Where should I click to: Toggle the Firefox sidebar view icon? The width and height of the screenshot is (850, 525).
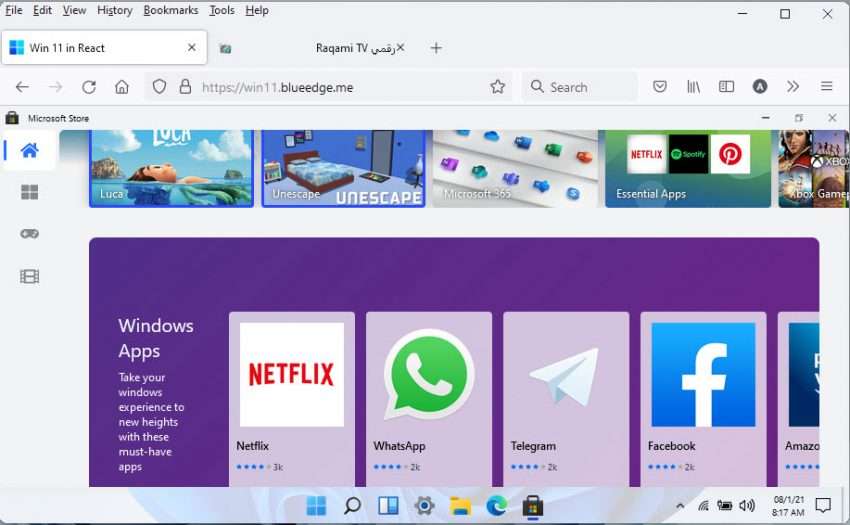pyautogui.click(x=726, y=86)
